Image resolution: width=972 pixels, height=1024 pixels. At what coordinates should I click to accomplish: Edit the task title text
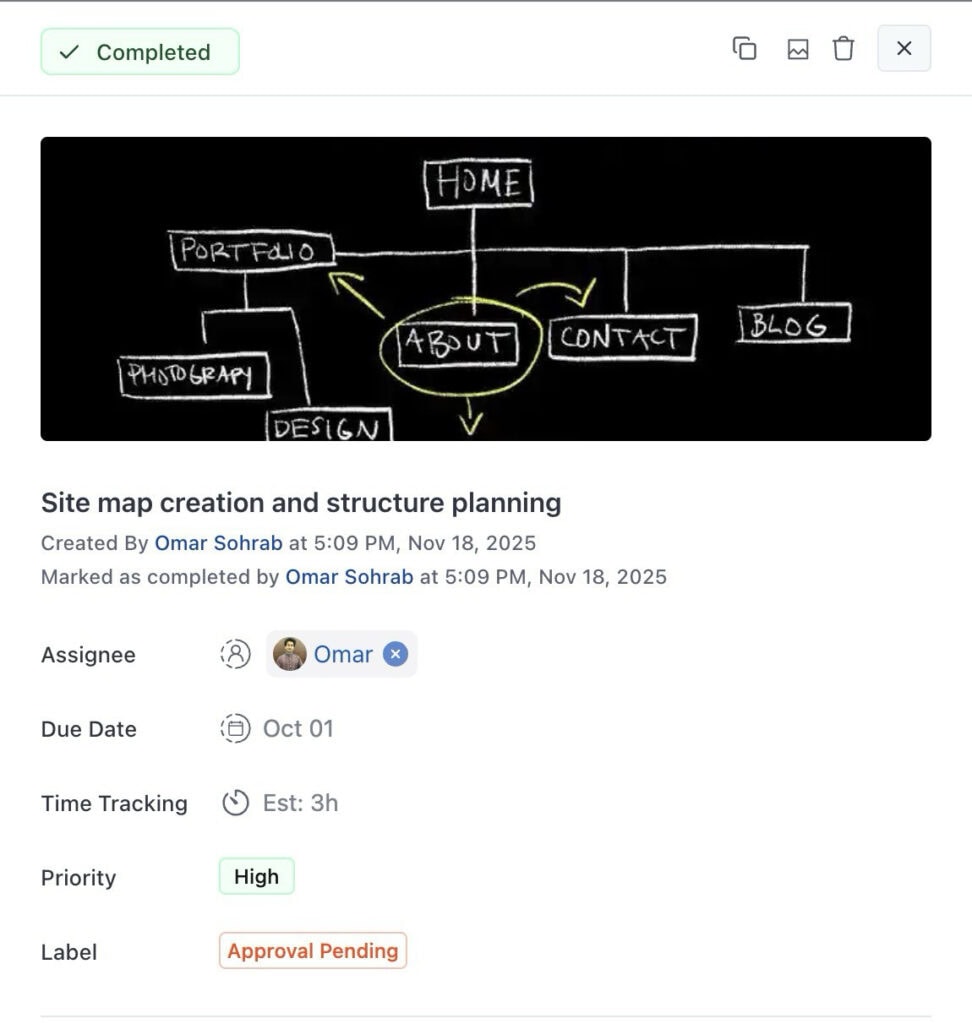tap(301, 502)
